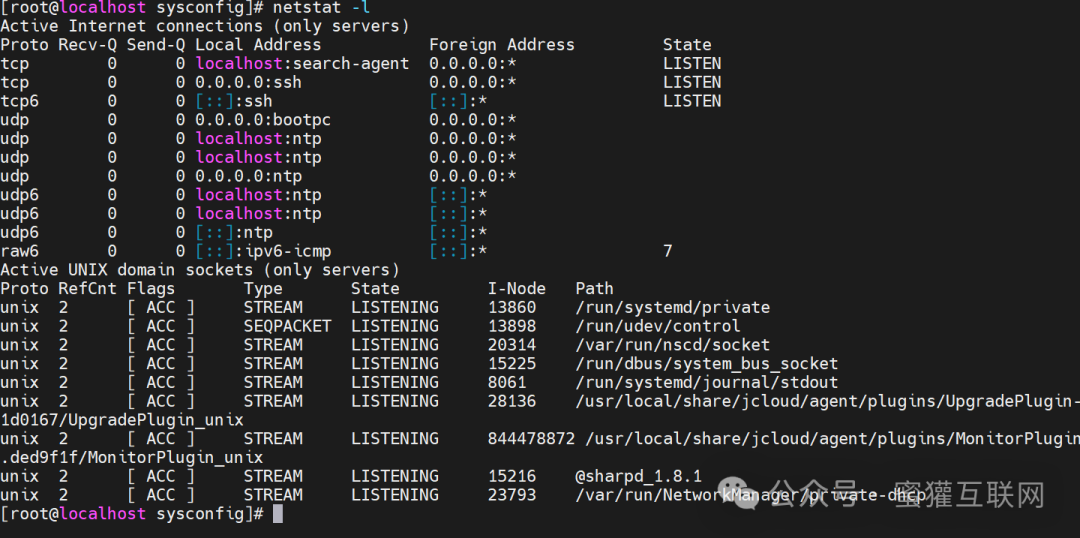Viewport: 1080px width, 538px height.
Task: Click '[::]:ipv6-icmp' in the raw6 row
Action: pos(262,251)
